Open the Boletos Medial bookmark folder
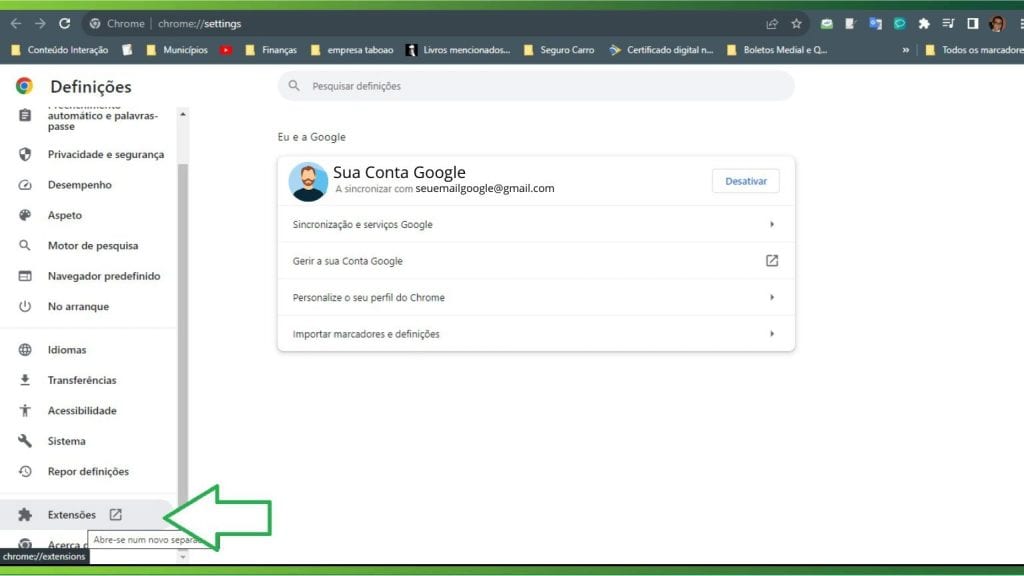Viewport: 1024px width, 576px height. pyautogui.click(x=777, y=50)
